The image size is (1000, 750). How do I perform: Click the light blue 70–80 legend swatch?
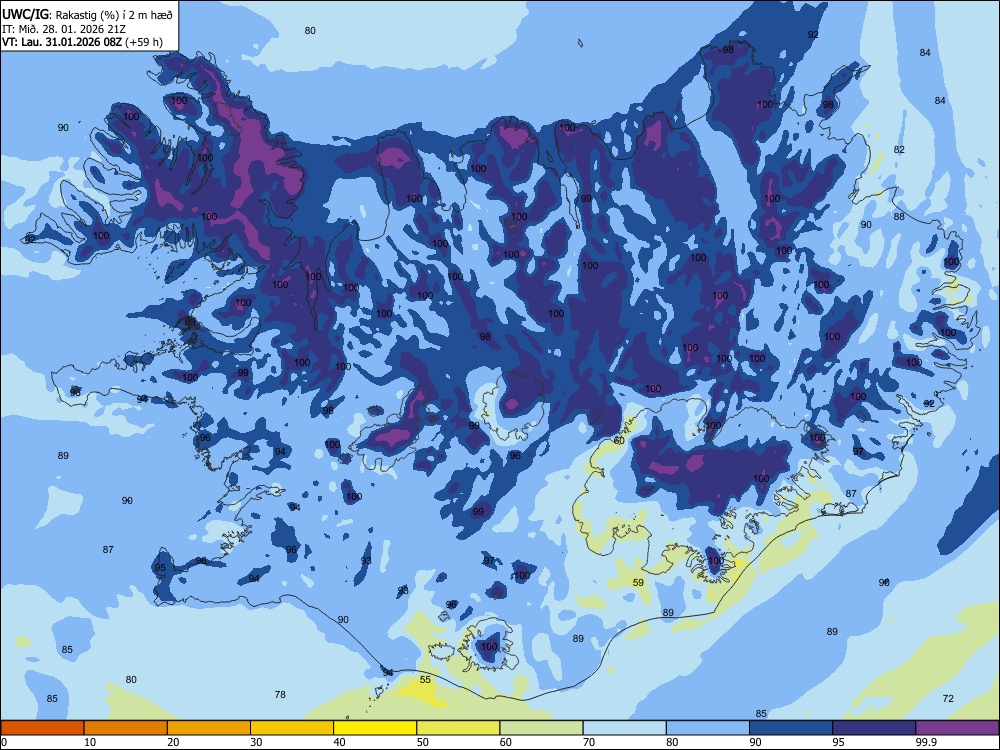[x=625, y=728]
